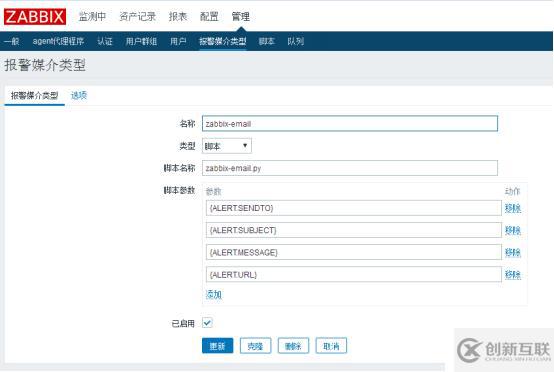This screenshot has height=372, width=554.
Task: Open the 资产记录 menu
Action: click(137, 16)
